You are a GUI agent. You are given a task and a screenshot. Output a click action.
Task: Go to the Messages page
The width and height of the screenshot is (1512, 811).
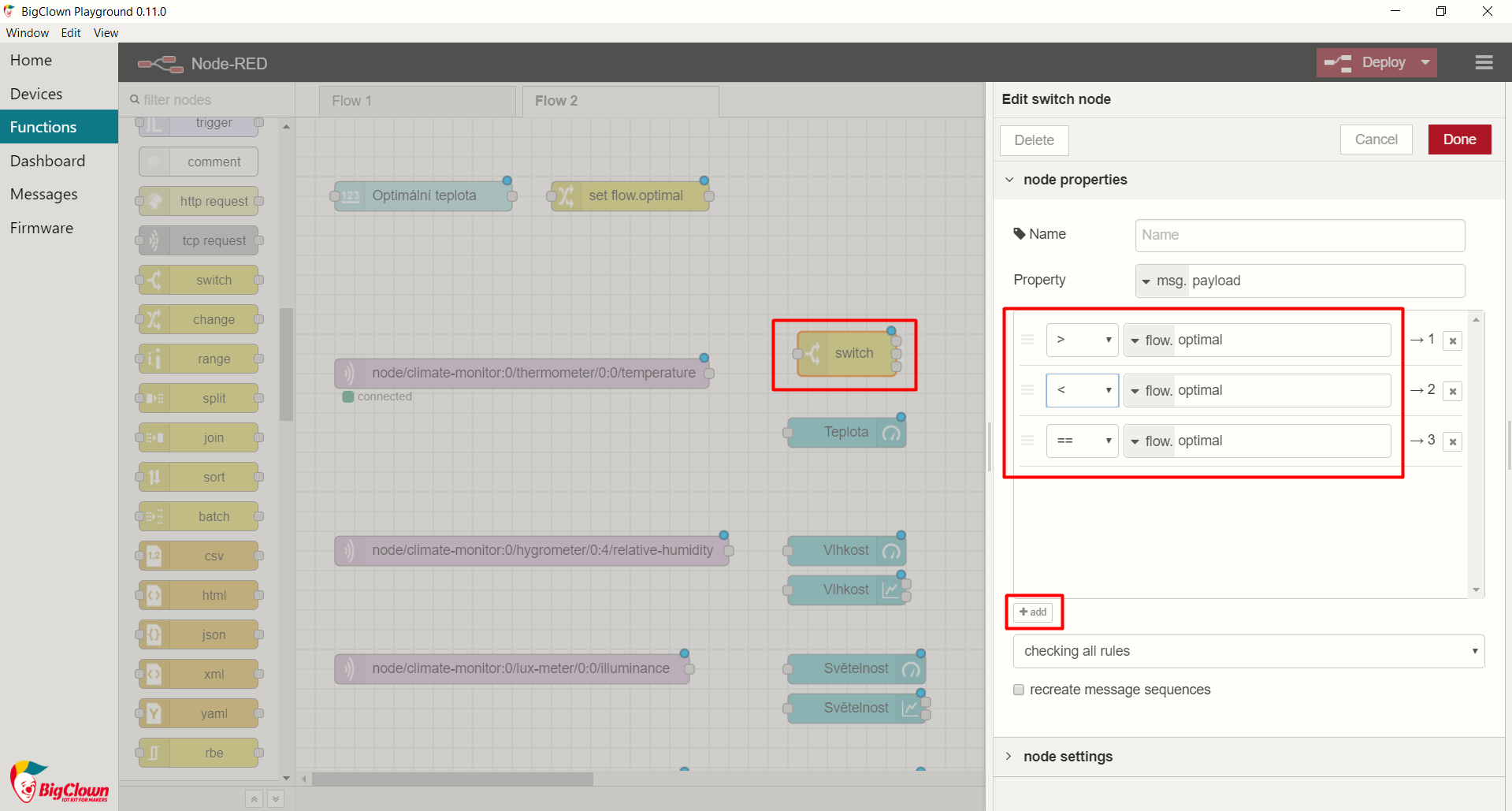[59, 194]
